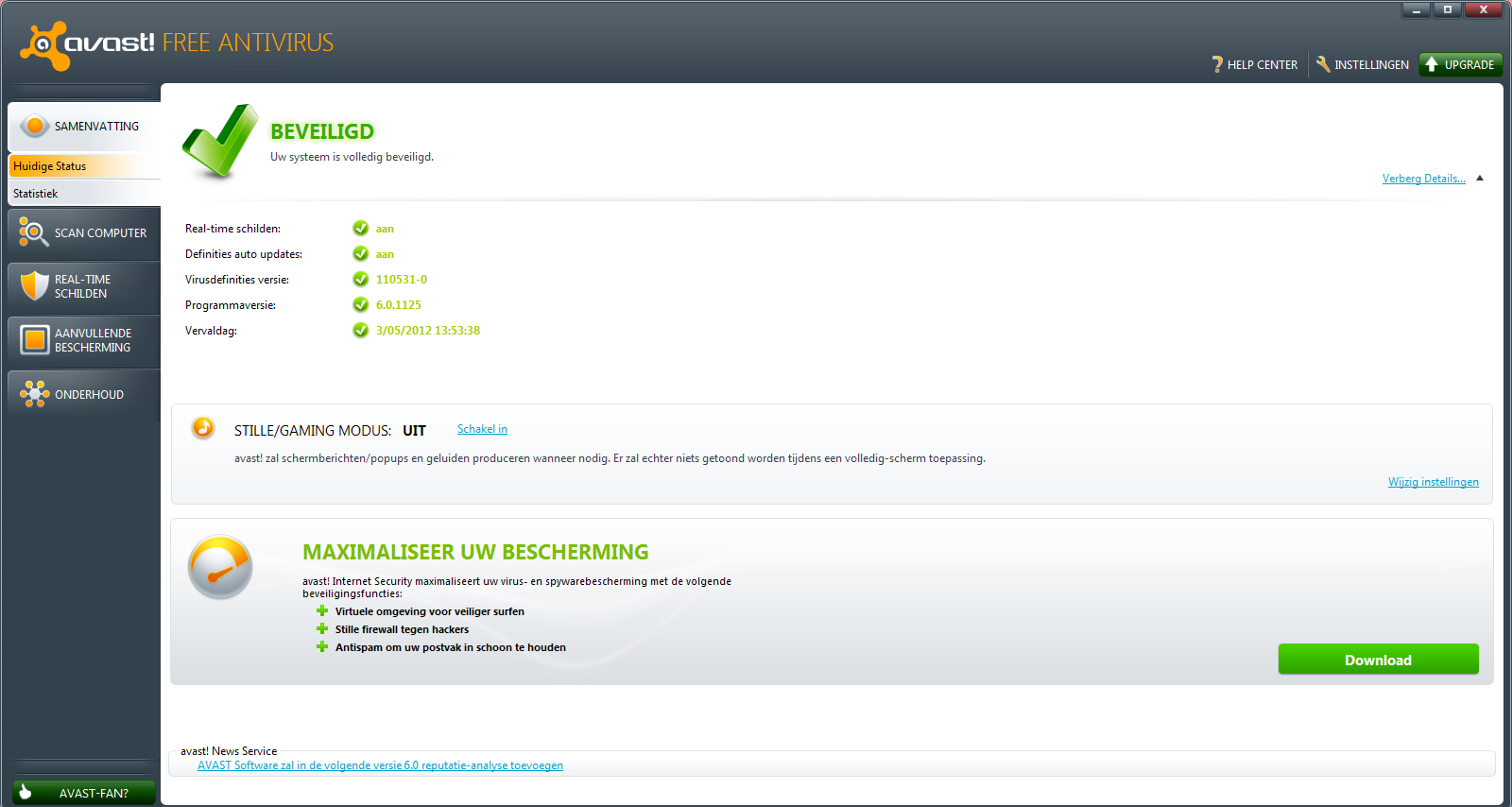Open the Samenvatting section
Screen dimensions: 1512x807
(84, 127)
